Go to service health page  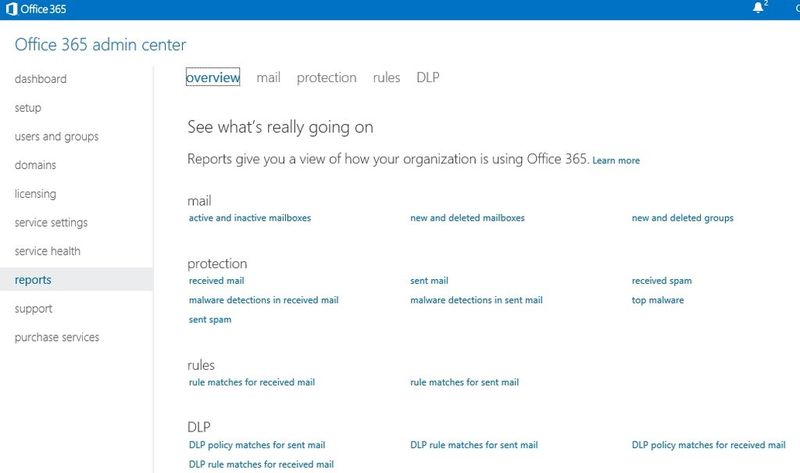point(47,251)
